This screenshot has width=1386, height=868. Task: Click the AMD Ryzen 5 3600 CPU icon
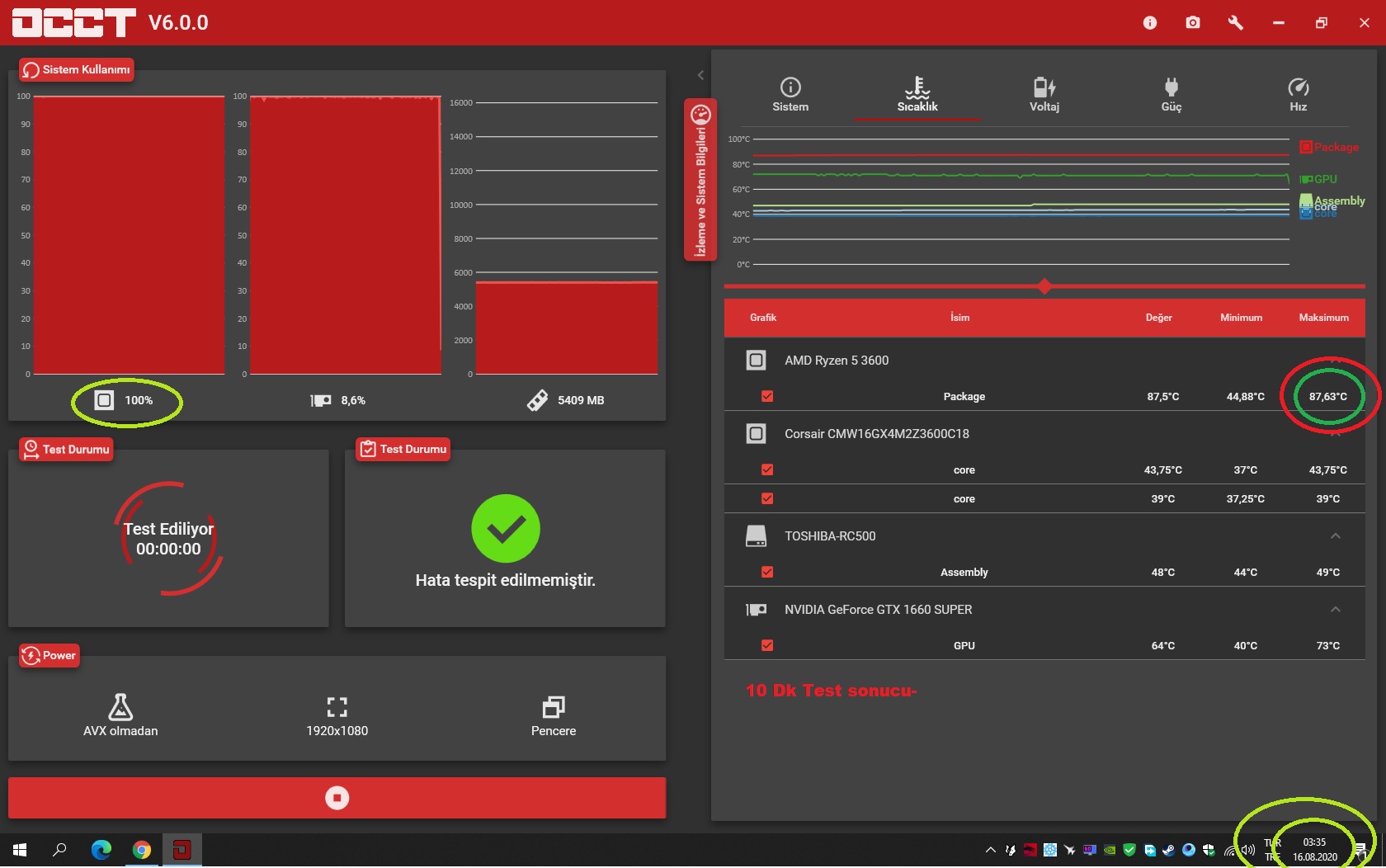click(x=756, y=360)
